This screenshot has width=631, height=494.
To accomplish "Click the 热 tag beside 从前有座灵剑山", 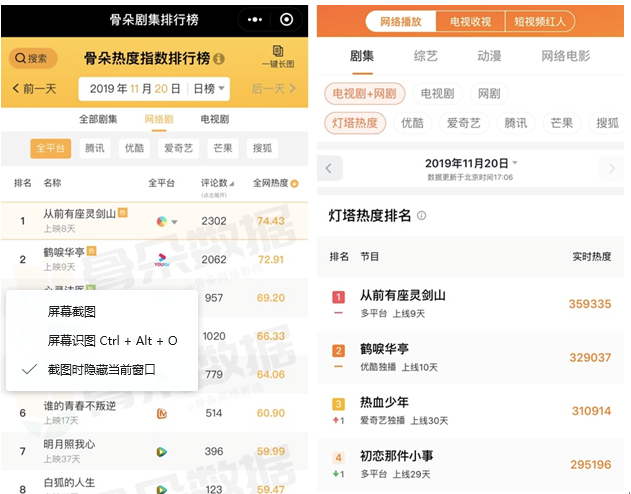I will [123, 212].
